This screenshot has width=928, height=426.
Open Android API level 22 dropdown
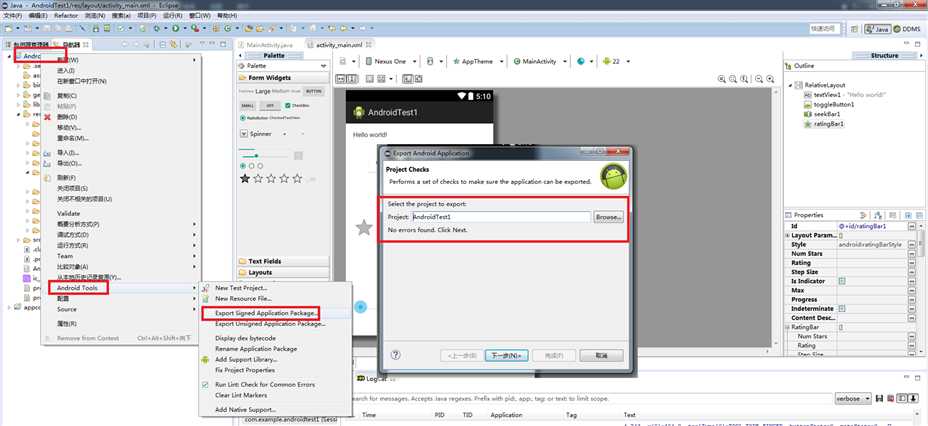[616, 62]
